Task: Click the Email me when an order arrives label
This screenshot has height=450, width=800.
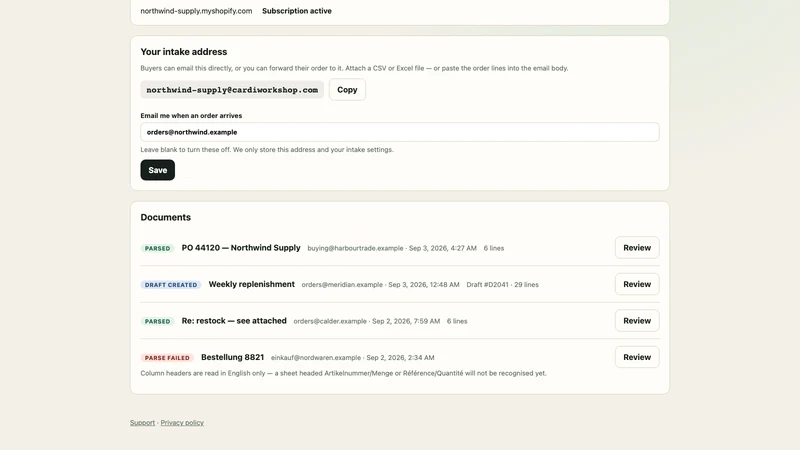Action: coord(191,116)
